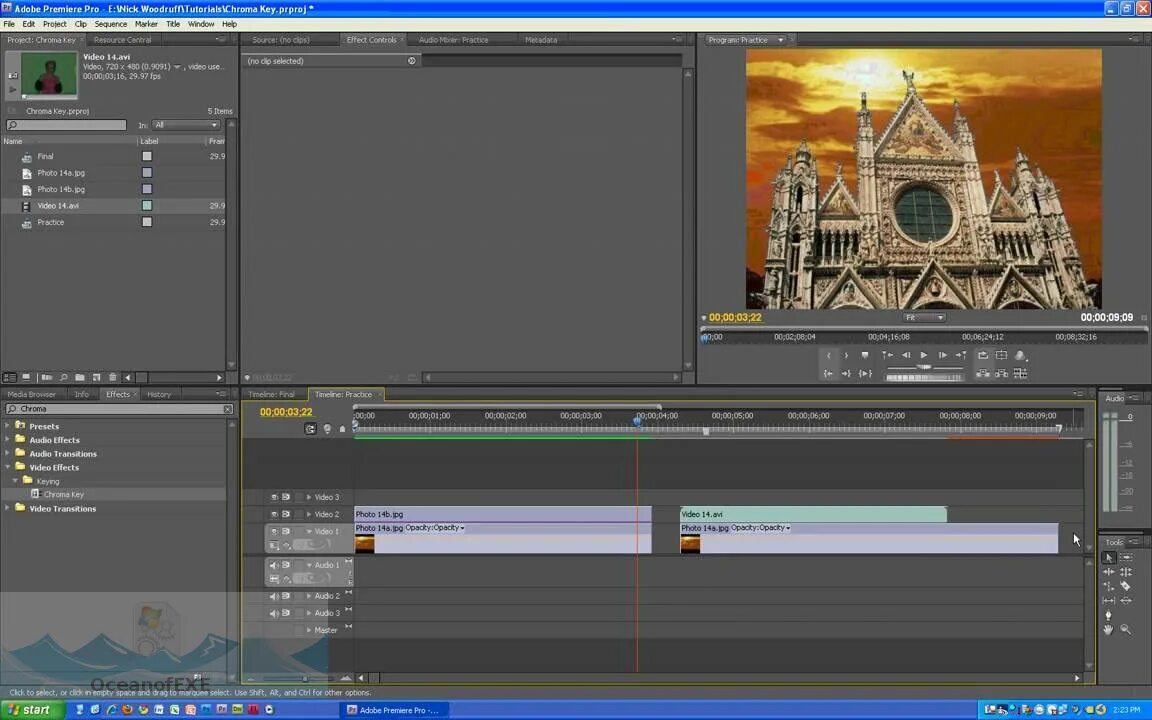Select the Chroma Key effect in Effects panel
The image size is (1152, 720).
click(63, 494)
